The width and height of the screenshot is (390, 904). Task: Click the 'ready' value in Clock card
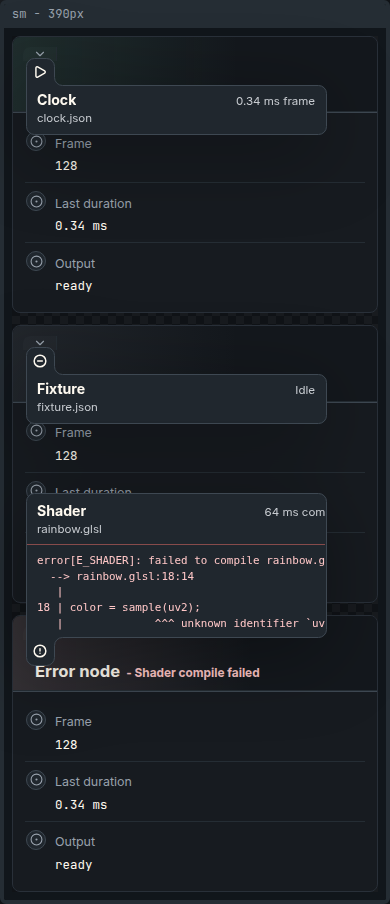coord(74,286)
